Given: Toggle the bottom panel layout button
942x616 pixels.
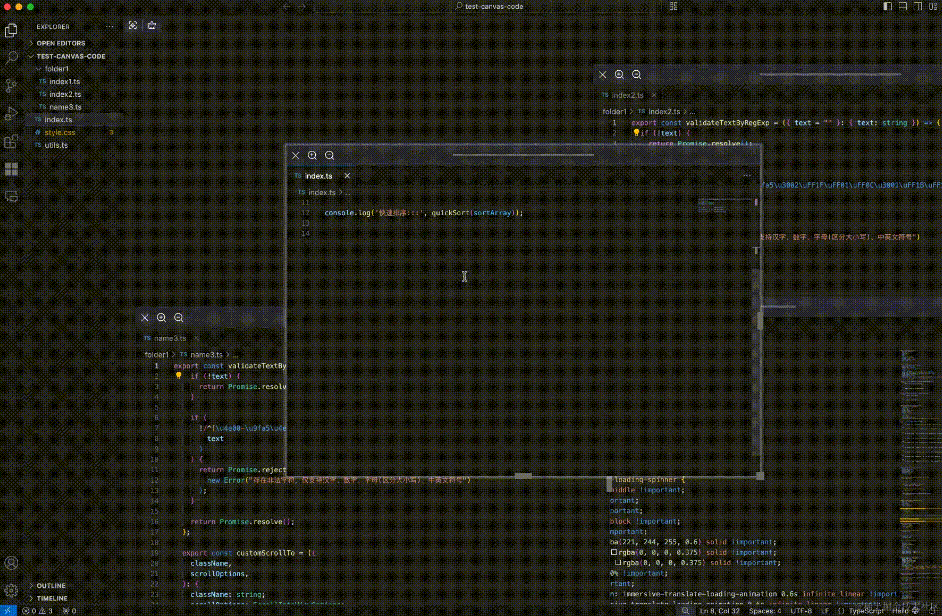Looking at the screenshot, I should (x=903, y=6).
